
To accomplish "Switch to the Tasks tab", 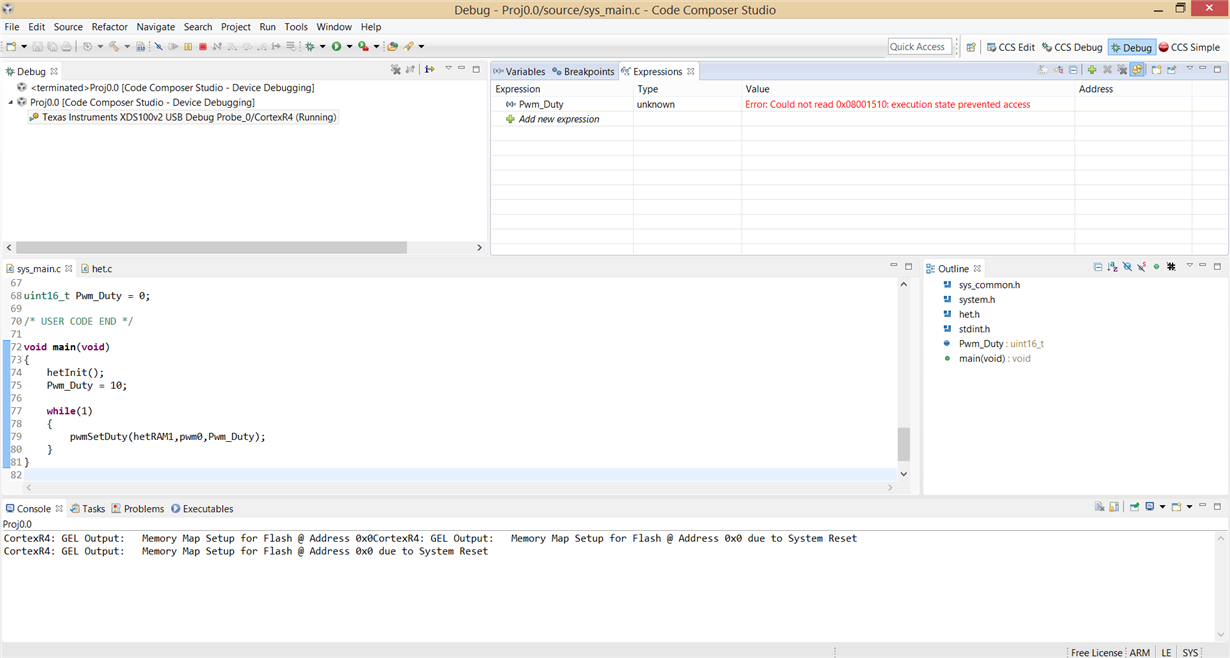I will pos(88,508).
